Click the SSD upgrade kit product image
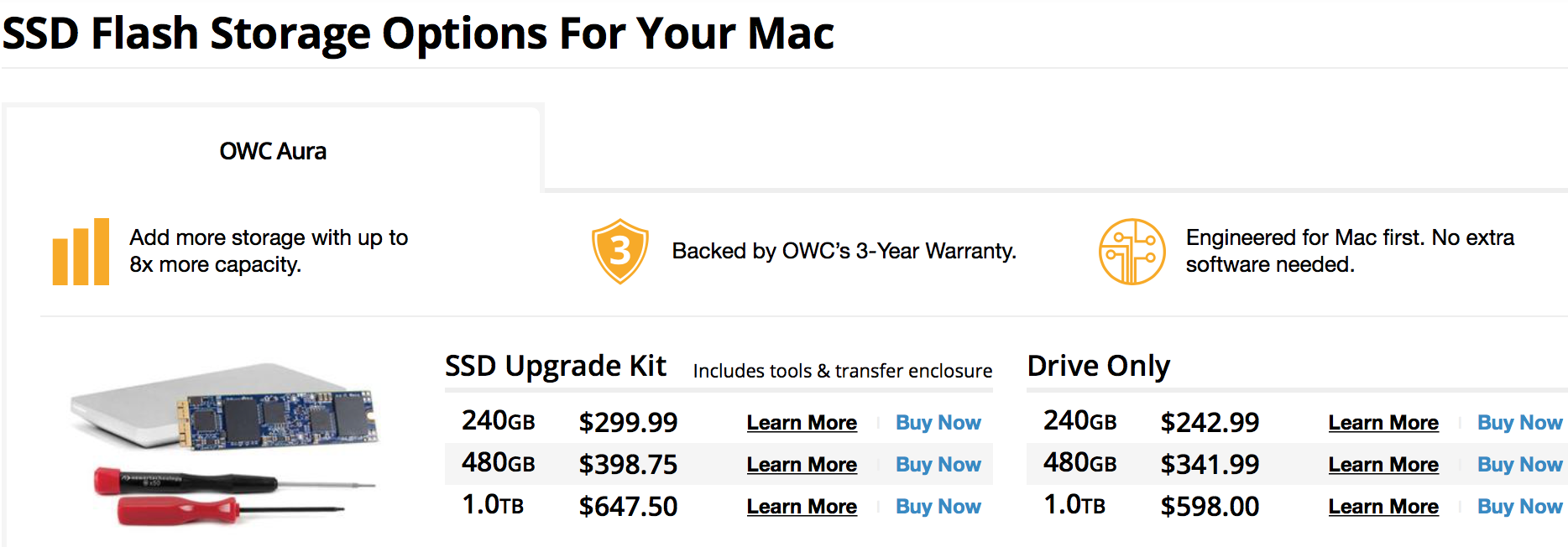This screenshot has width=1568, height=547. coord(225,443)
